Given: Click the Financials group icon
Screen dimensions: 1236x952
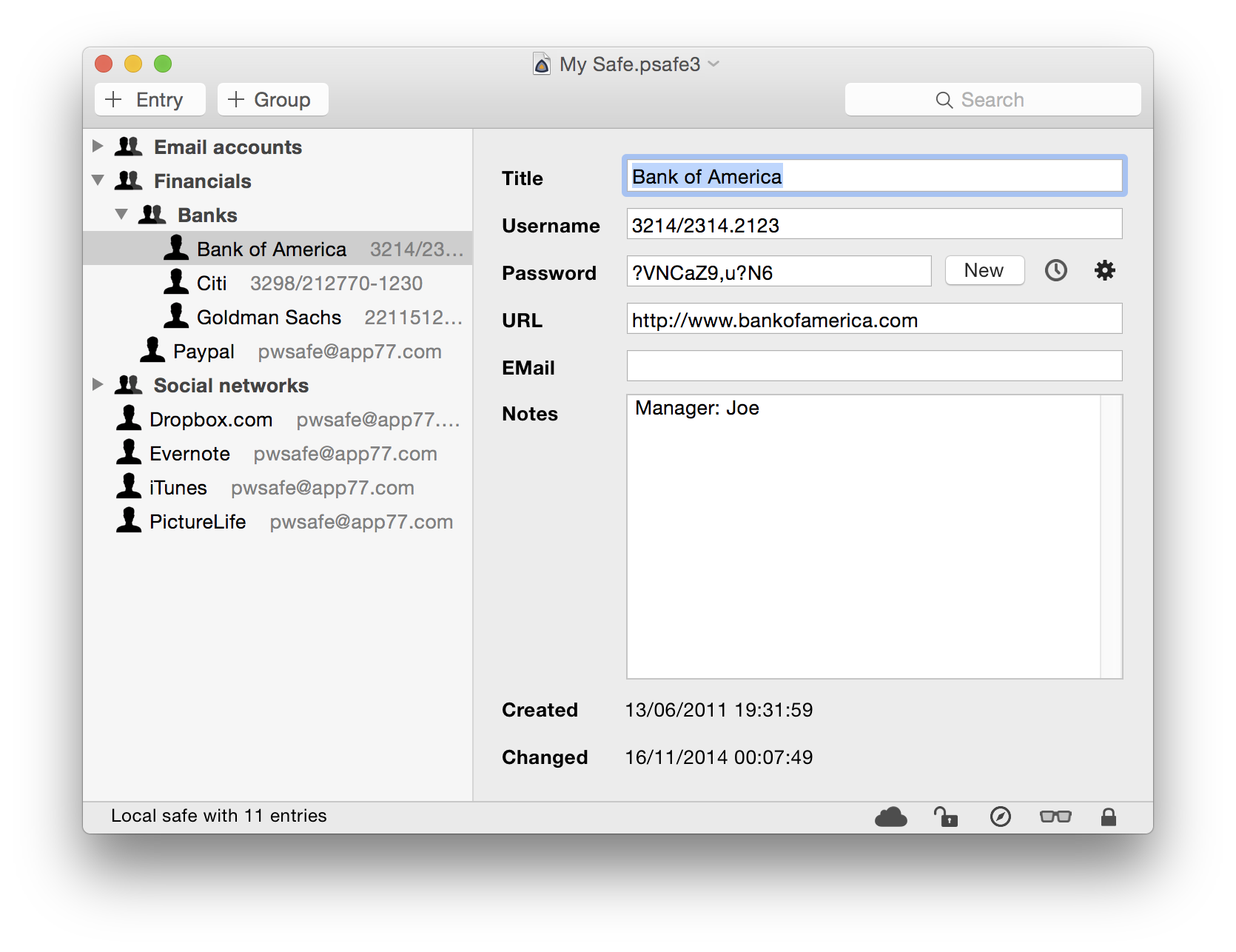Looking at the screenshot, I should tap(129, 181).
